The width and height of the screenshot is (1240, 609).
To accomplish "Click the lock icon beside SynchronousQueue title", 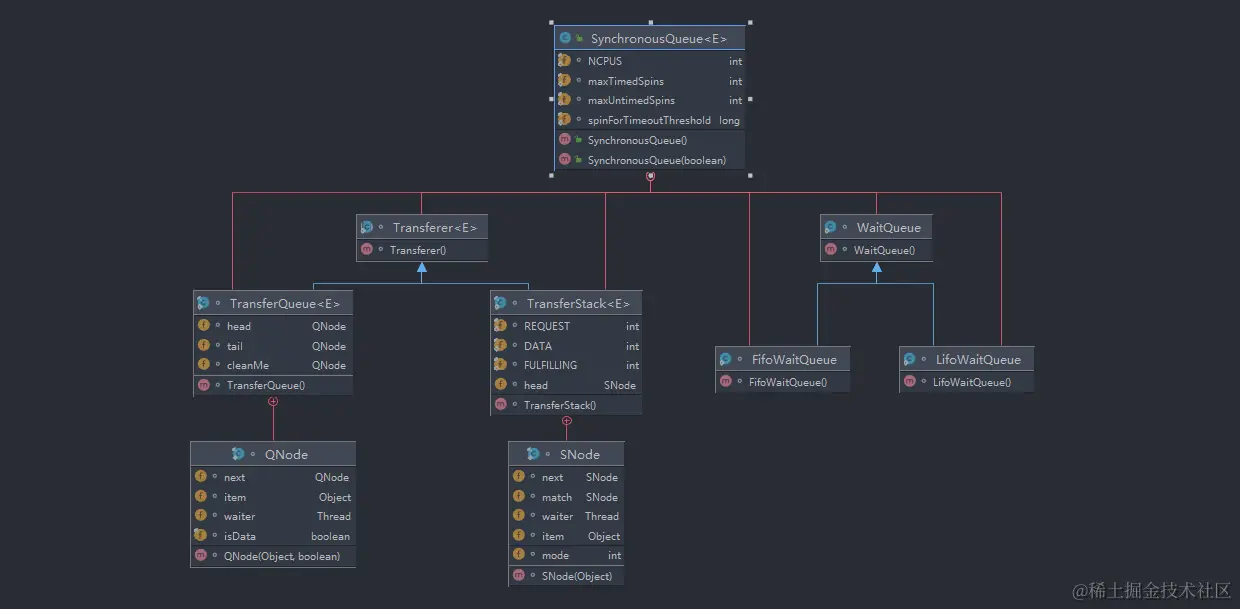I will (x=580, y=37).
